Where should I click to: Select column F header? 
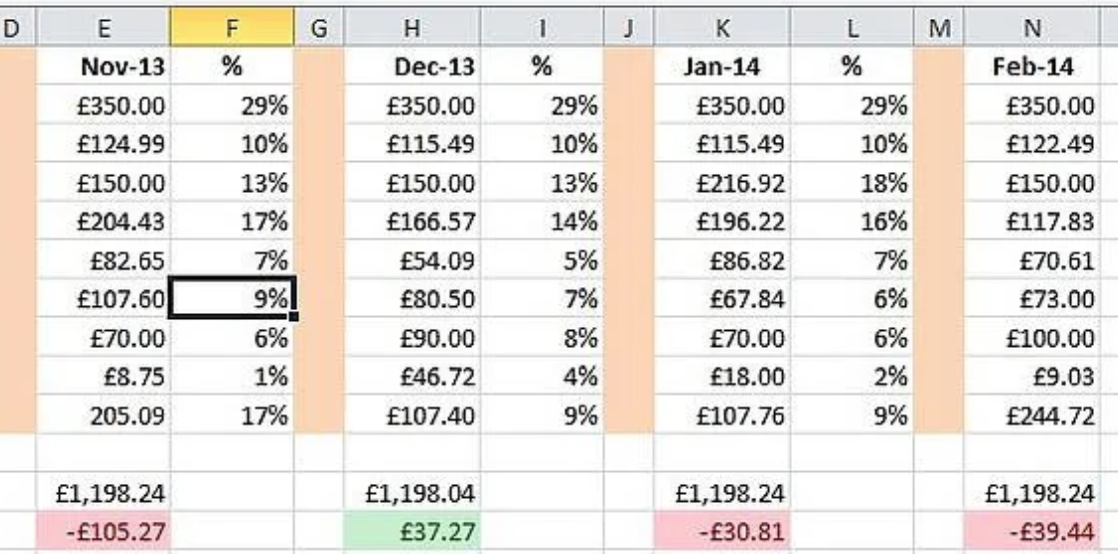(232, 28)
